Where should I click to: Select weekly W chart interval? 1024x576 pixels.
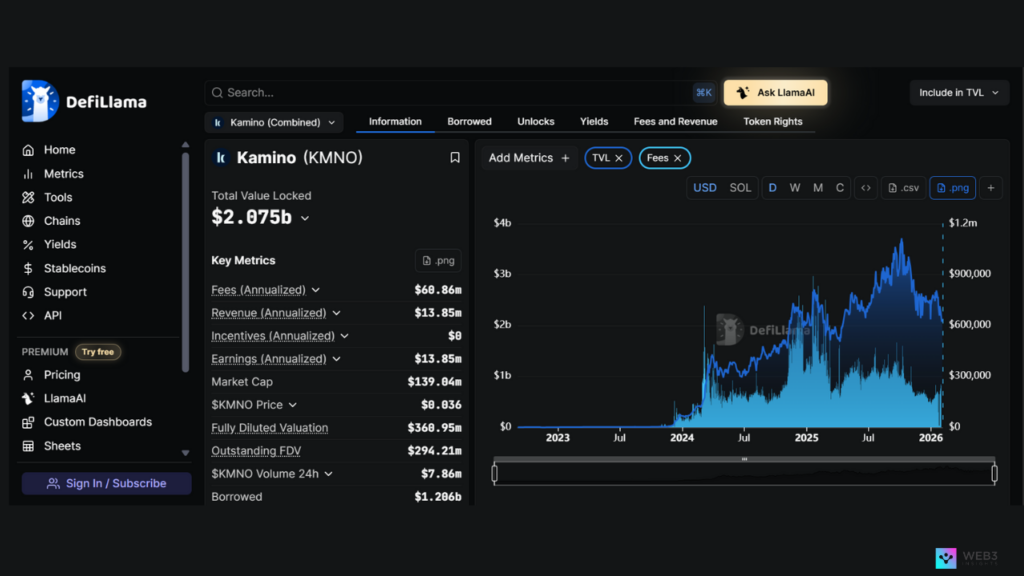click(x=795, y=188)
